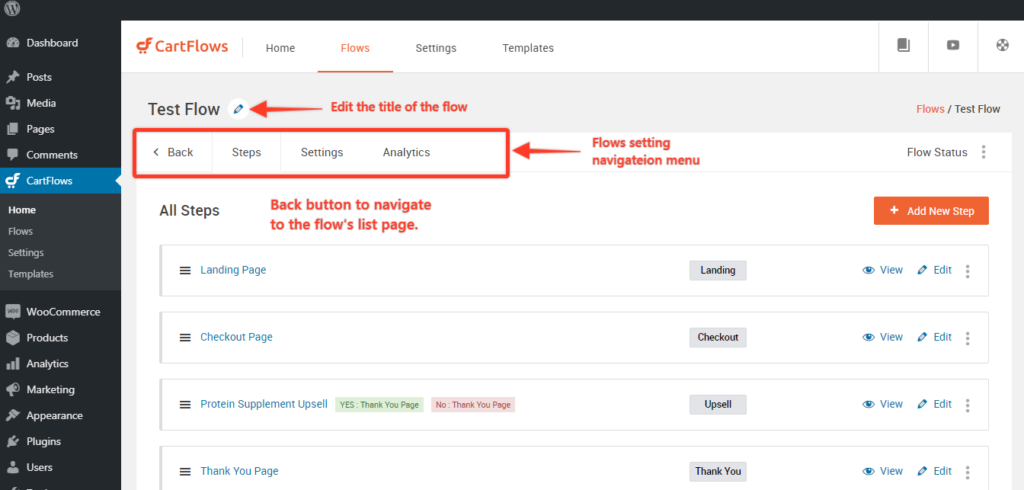Click Landing Page drag handle icon

point(185,270)
